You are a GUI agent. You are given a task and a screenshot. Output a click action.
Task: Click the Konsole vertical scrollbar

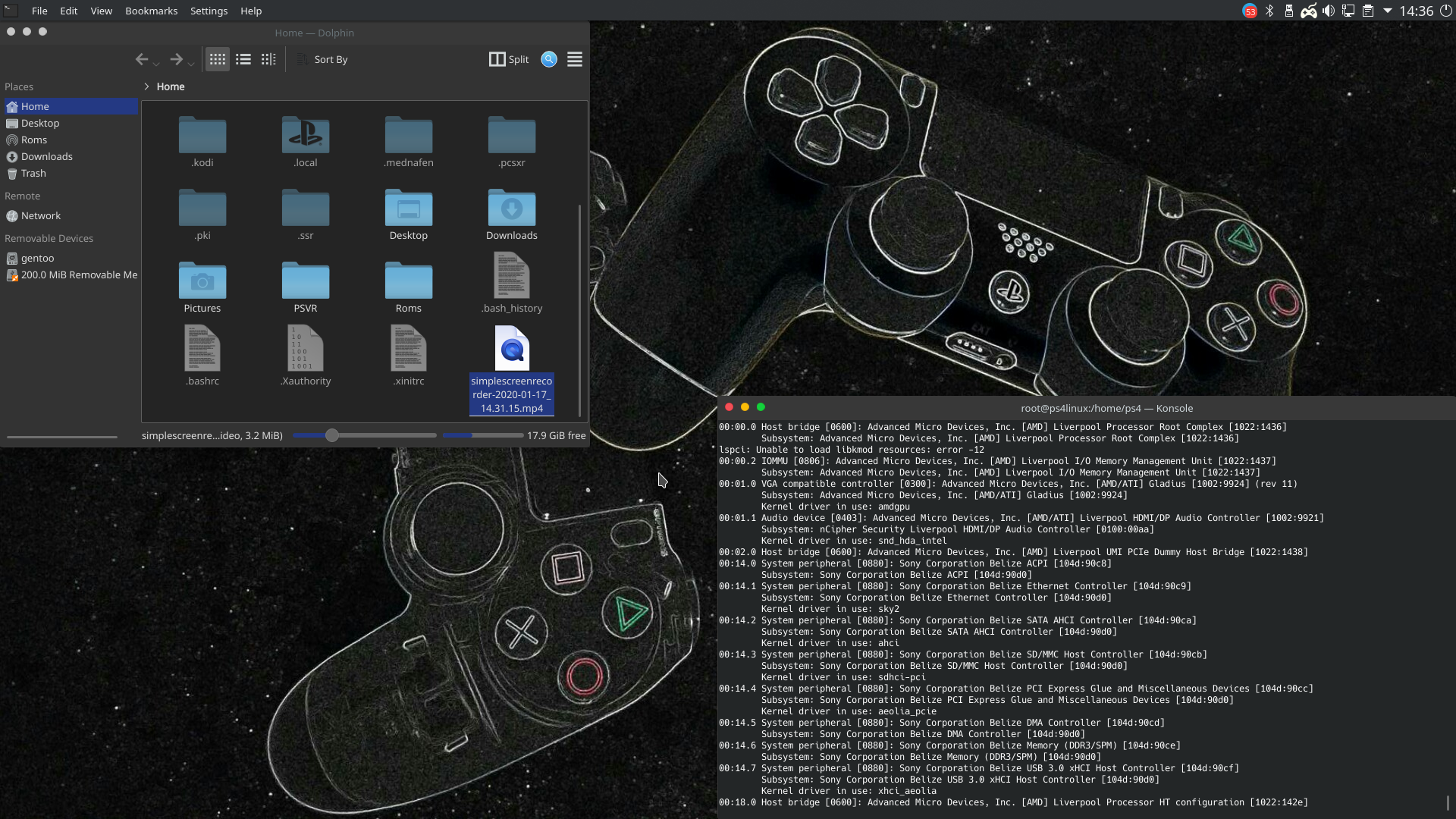(x=1448, y=802)
